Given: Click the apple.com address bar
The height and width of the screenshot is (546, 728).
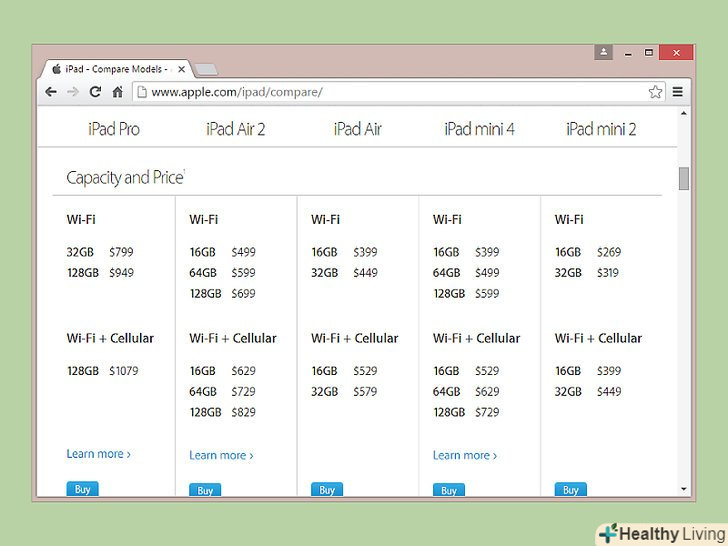Looking at the screenshot, I should (x=390, y=92).
